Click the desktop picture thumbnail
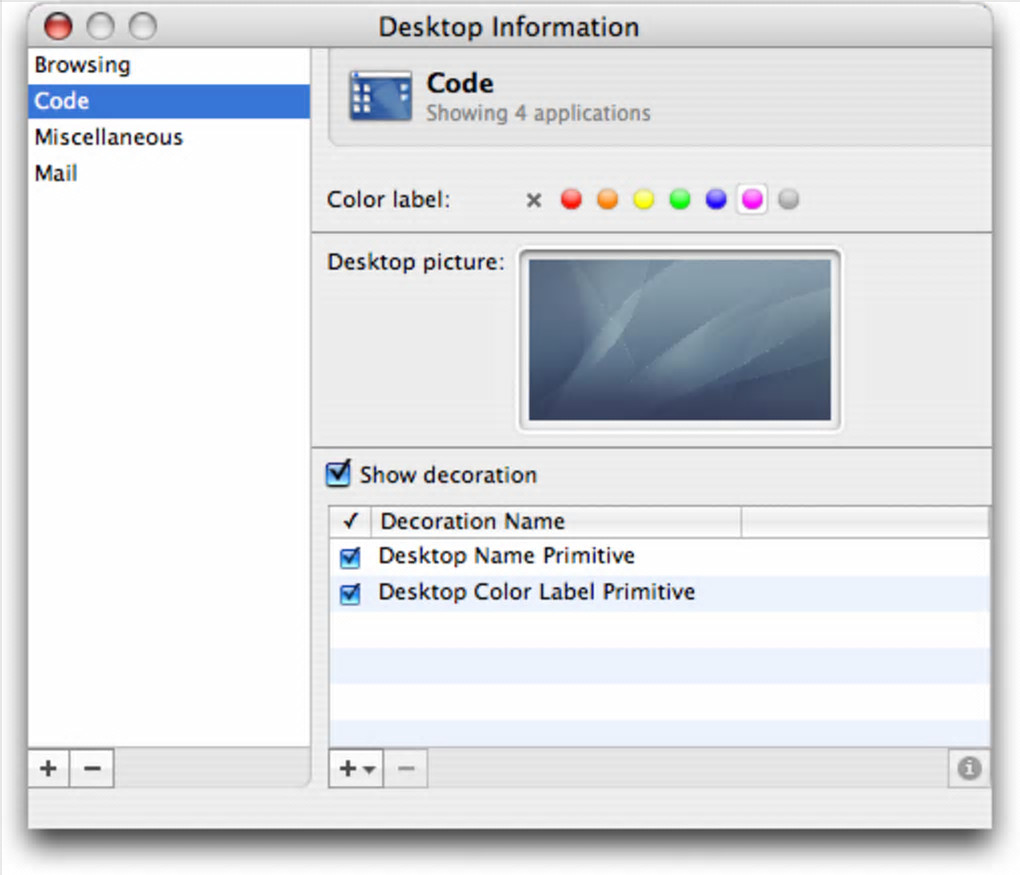The height and width of the screenshot is (875, 1020). tap(680, 340)
